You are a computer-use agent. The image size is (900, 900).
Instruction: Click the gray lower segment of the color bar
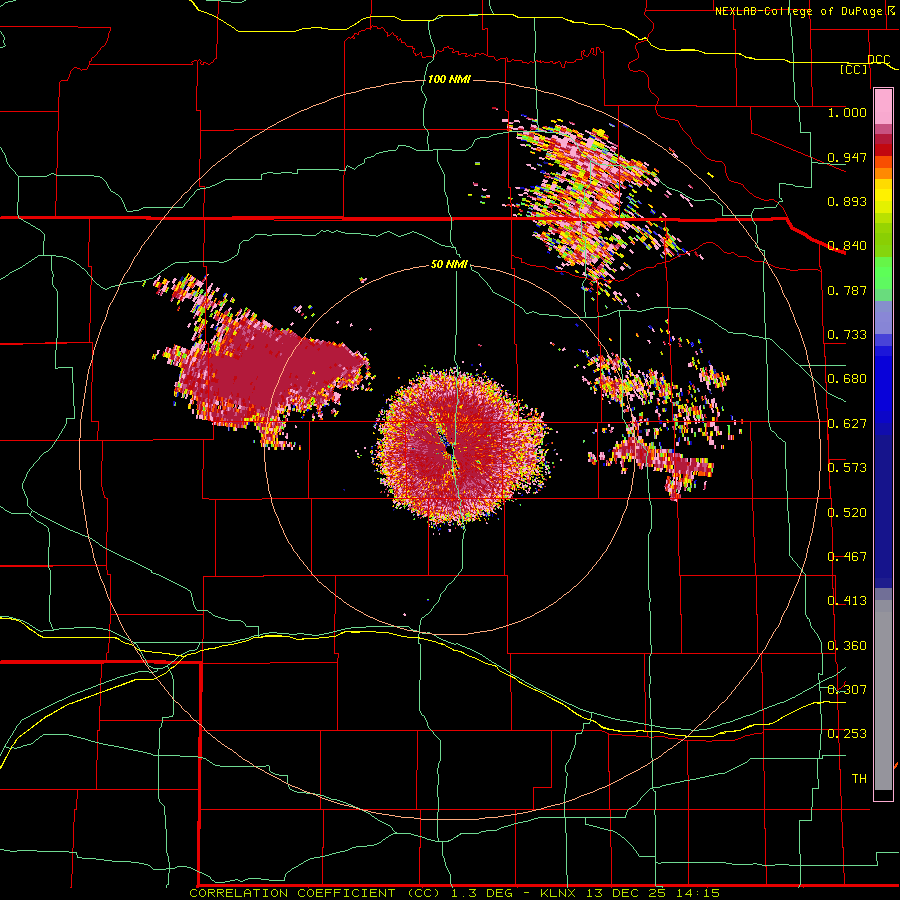click(883, 695)
